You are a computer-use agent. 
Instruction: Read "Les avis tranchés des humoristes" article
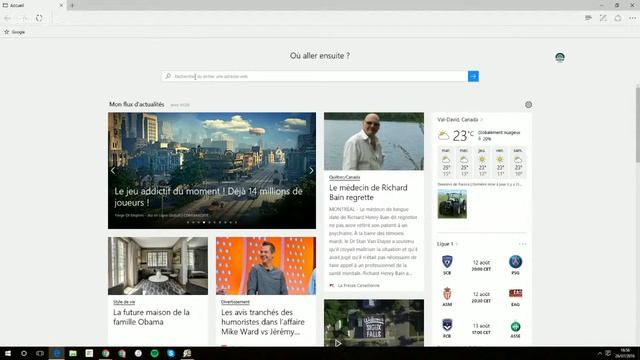tap(262, 322)
